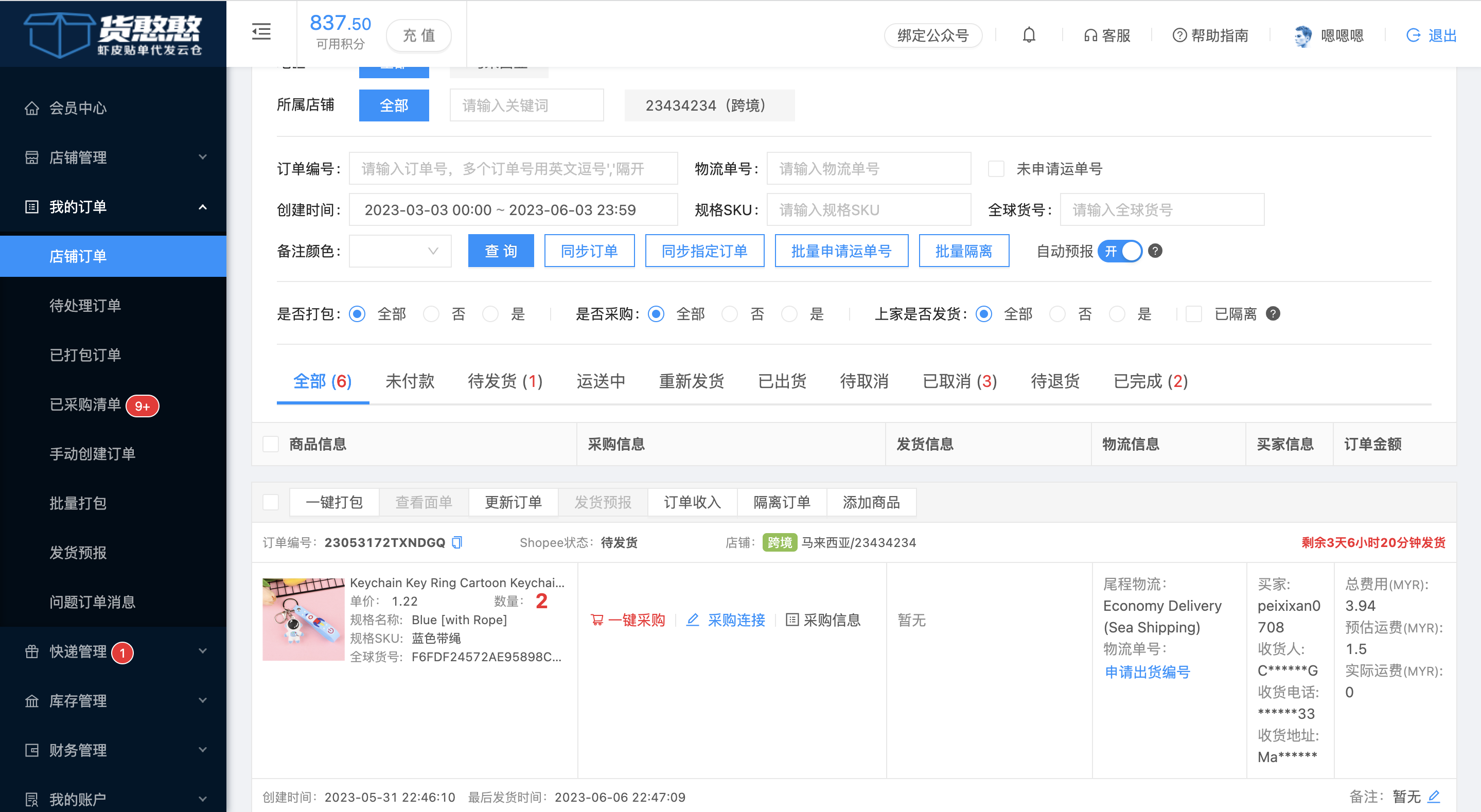Open notifications bell icon
This screenshot has height=812, width=1481.
1029,35
